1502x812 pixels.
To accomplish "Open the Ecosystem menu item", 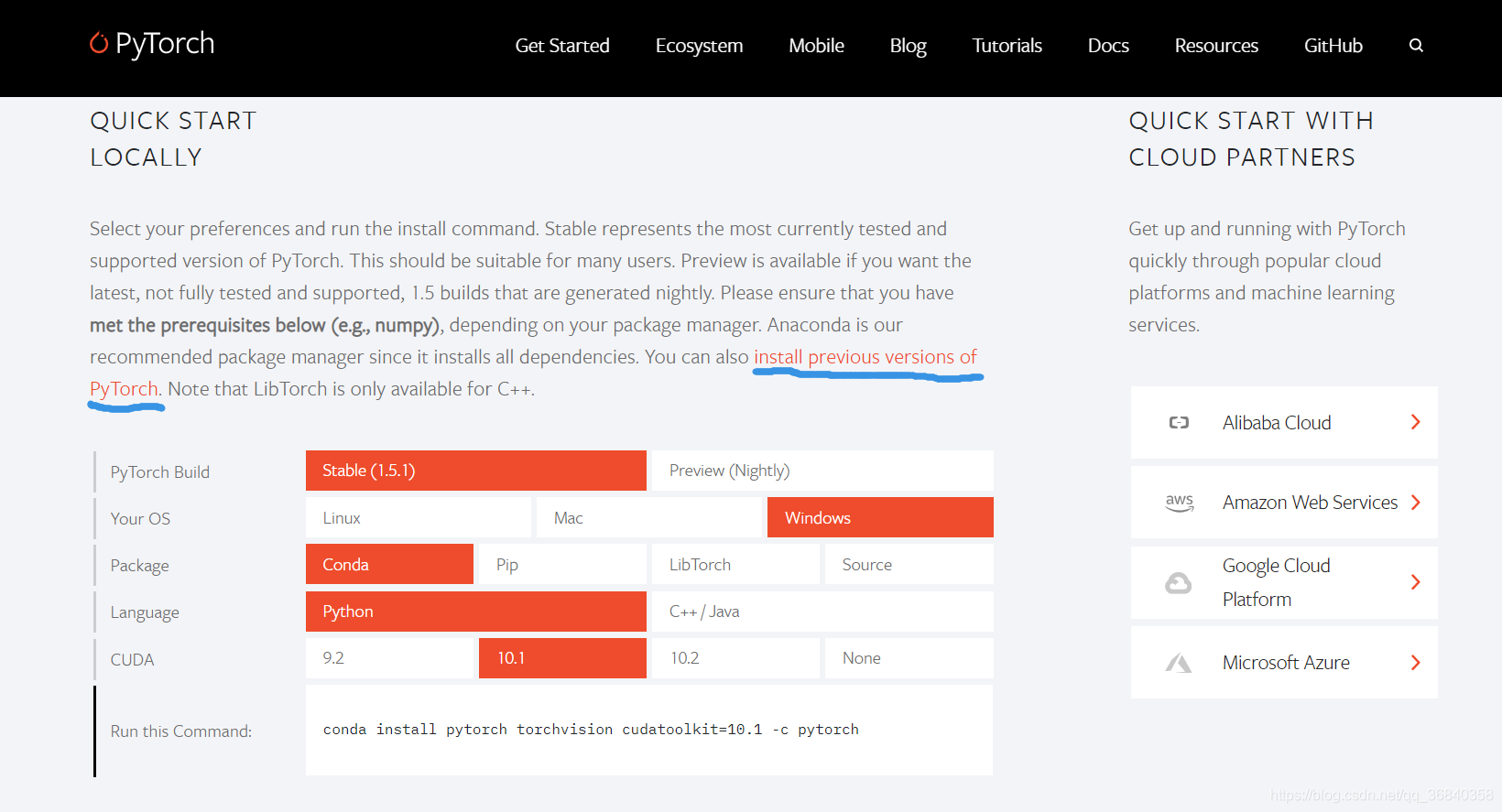I will pyautogui.click(x=699, y=46).
